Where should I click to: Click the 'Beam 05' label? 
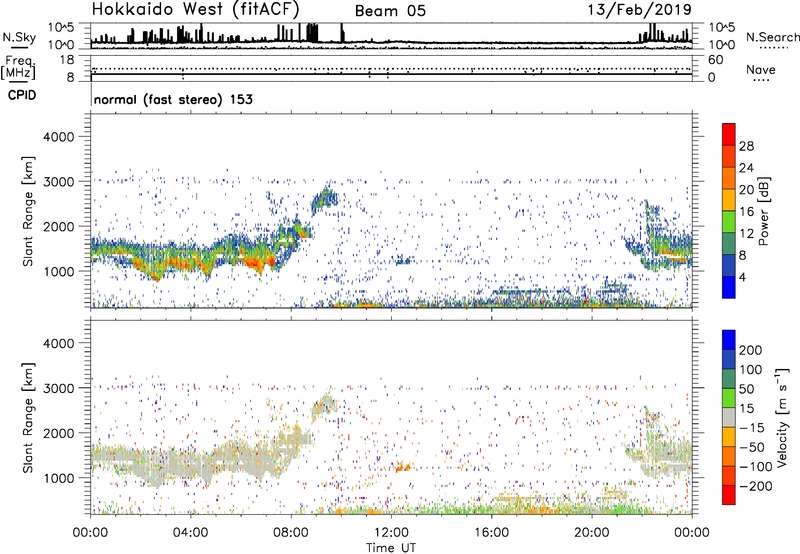[390, 11]
